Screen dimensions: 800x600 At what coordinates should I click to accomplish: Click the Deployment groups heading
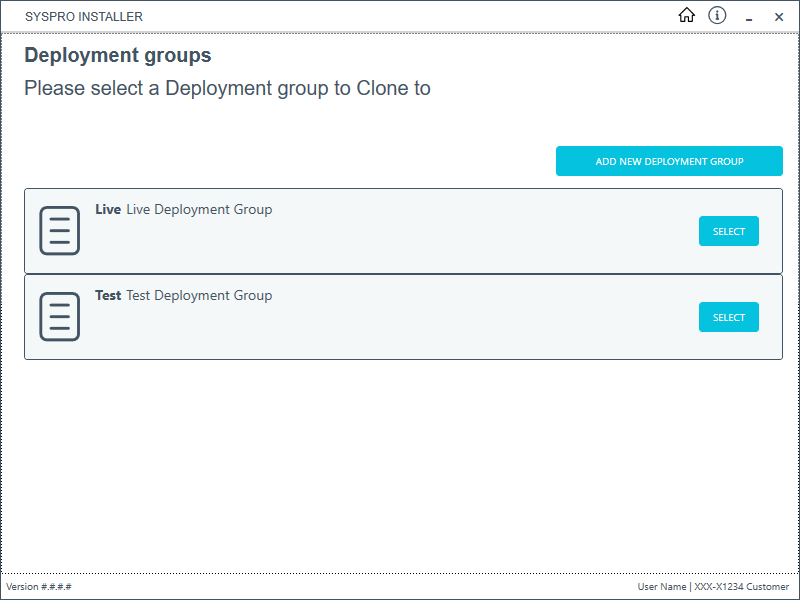pos(118,55)
